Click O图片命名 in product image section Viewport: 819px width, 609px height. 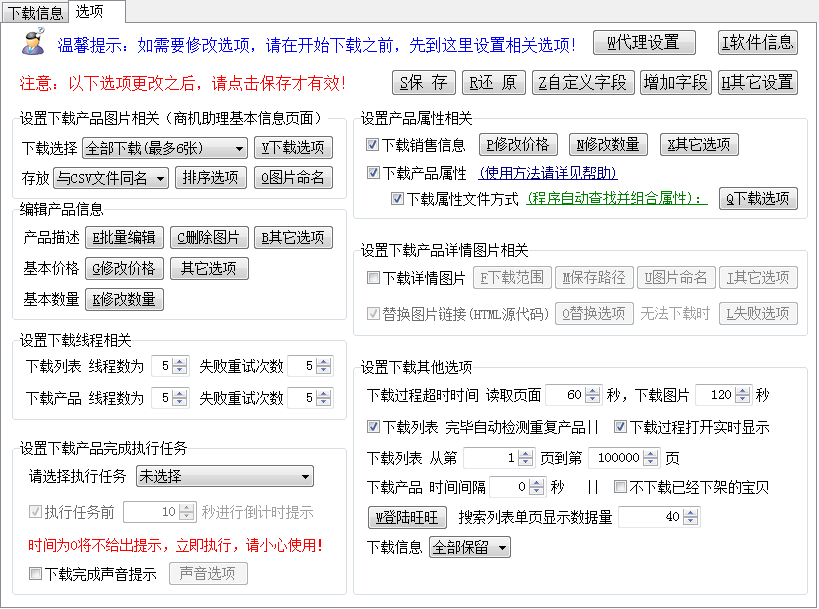[x=293, y=178]
